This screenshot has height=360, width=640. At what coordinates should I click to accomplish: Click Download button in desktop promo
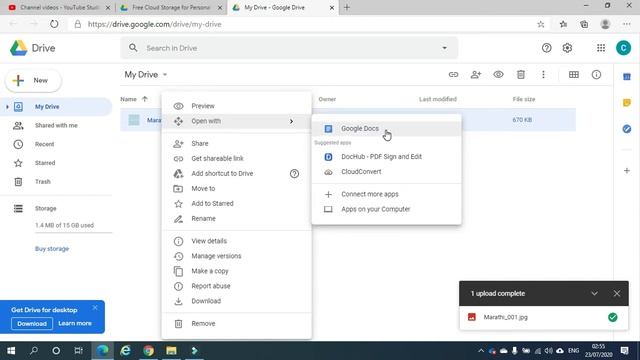pyautogui.click(x=32, y=324)
